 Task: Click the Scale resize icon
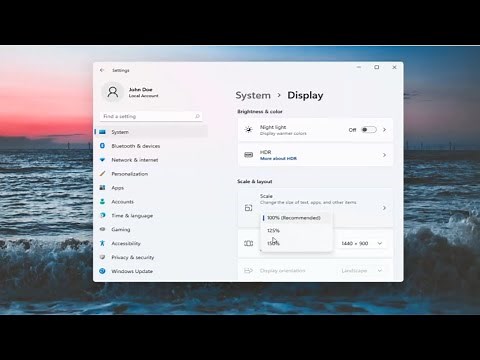[248, 208]
